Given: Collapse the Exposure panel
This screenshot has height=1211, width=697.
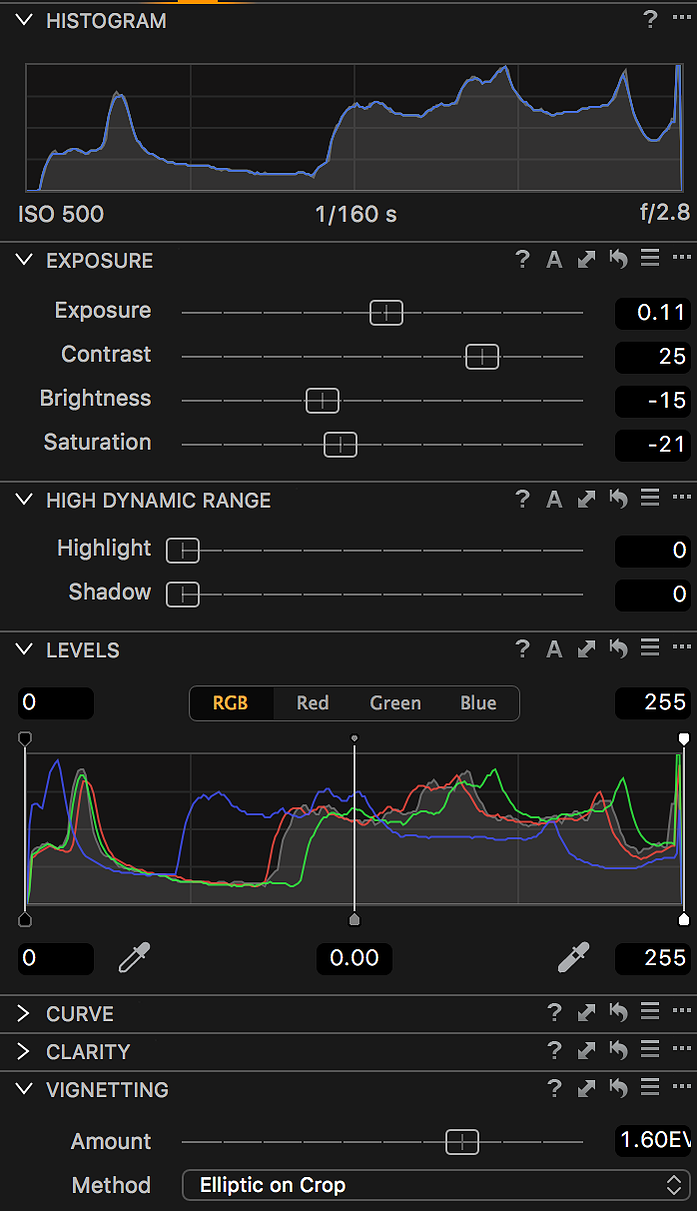Looking at the screenshot, I should click(x=25, y=260).
